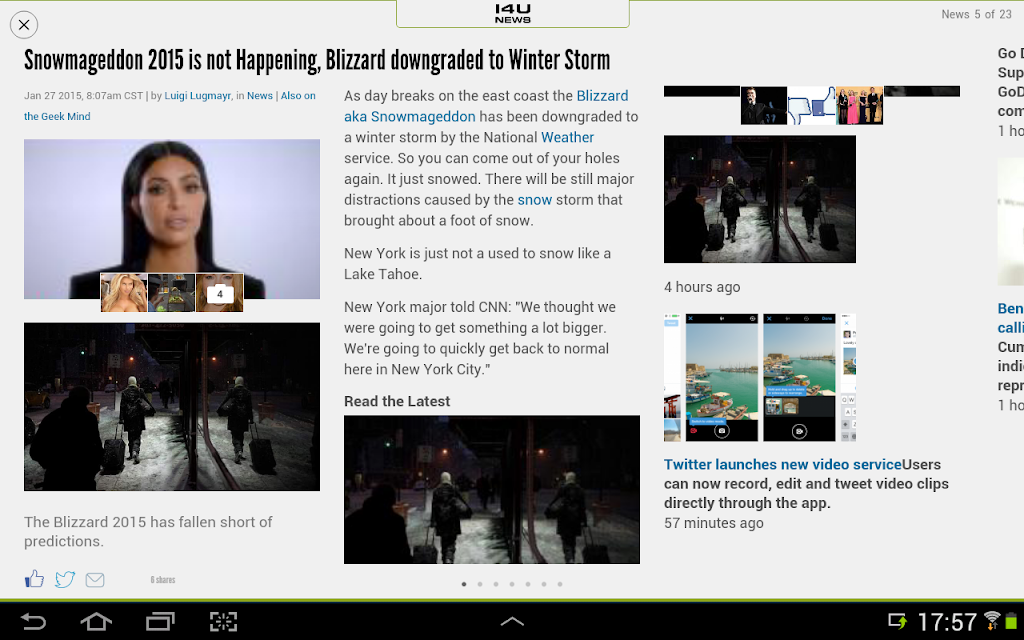The height and width of the screenshot is (640, 1024).
Task: Follow 'Also on the Geek Mind' link
Action: coord(170,106)
